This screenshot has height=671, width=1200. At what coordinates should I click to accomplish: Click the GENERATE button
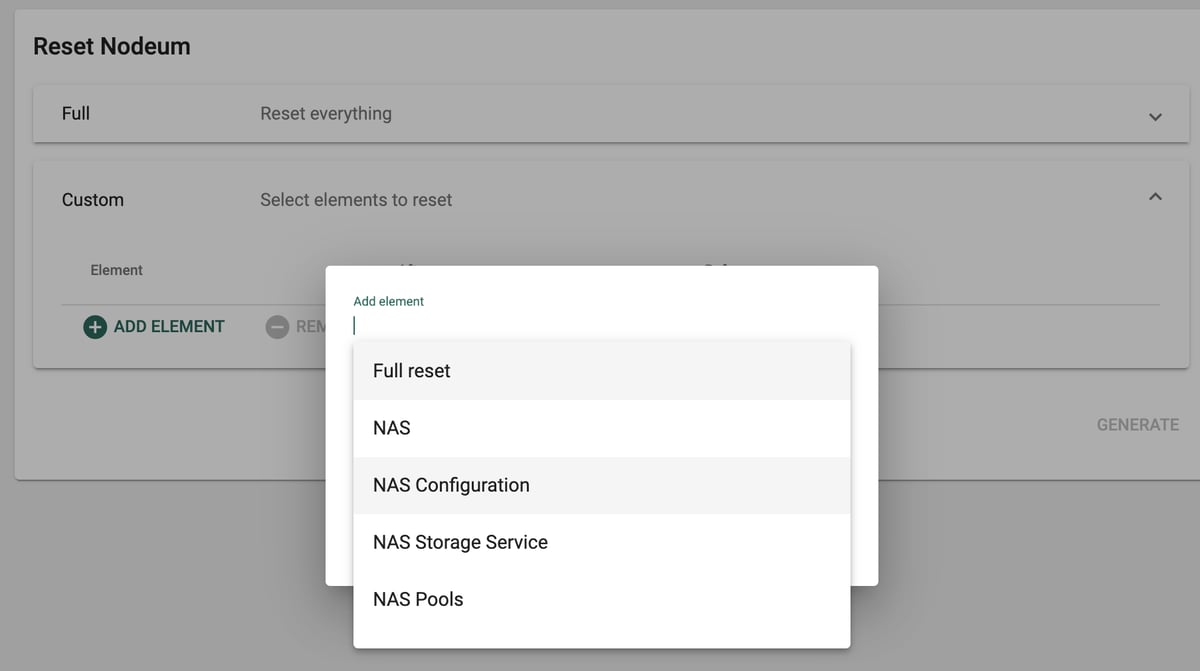pyautogui.click(x=1137, y=424)
